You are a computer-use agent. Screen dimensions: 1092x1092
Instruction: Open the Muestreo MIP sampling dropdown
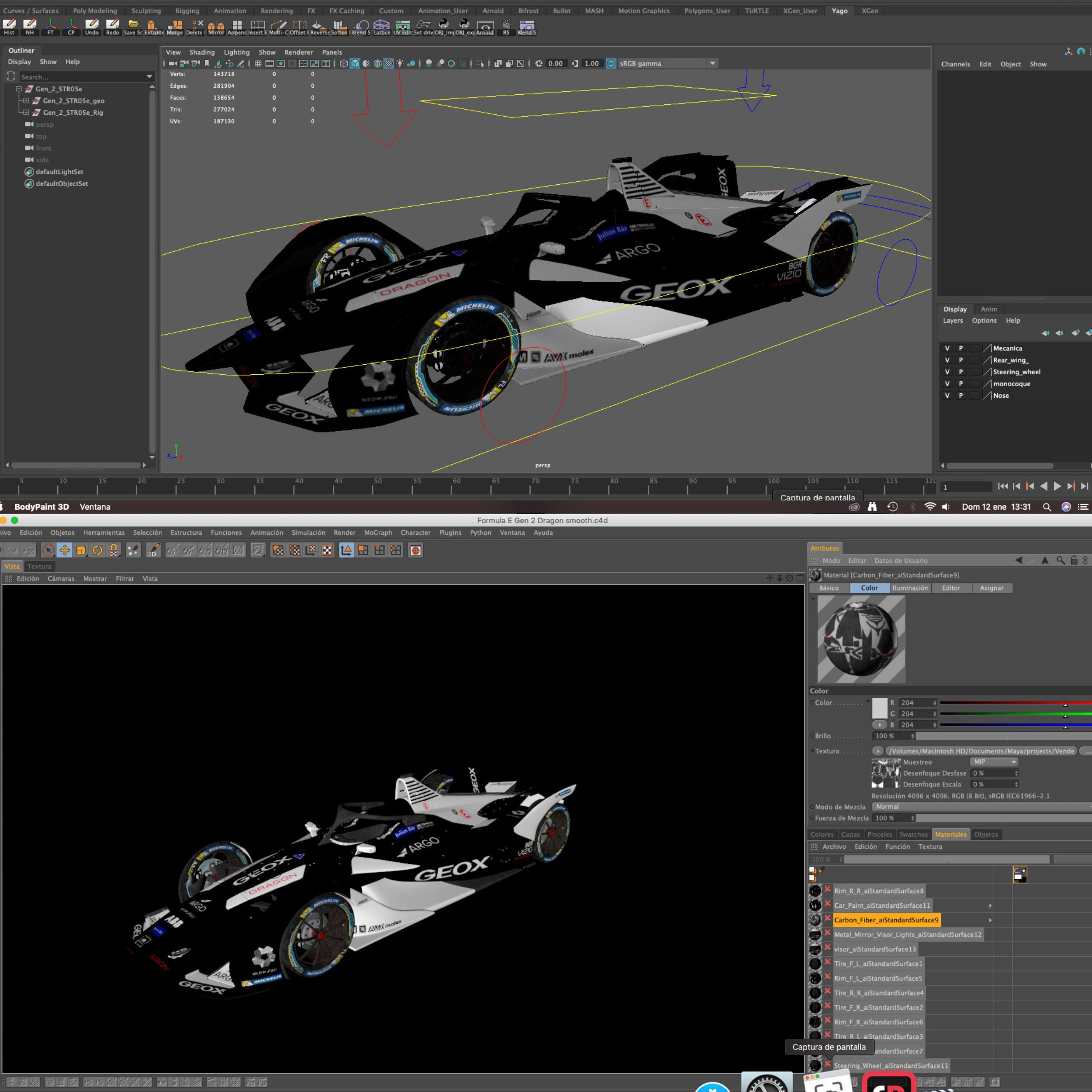pos(994,762)
